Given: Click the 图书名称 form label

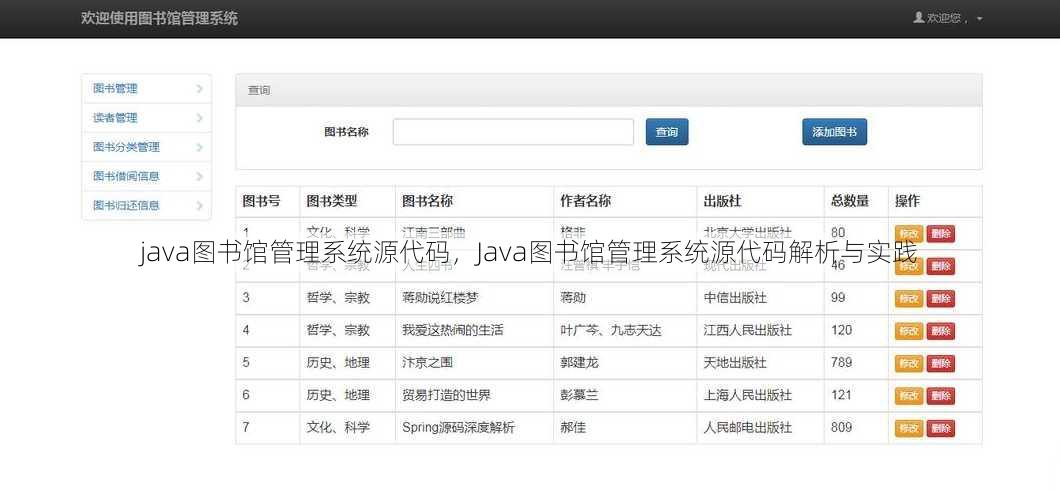Looking at the screenshot, I should (x=346, y=132).
